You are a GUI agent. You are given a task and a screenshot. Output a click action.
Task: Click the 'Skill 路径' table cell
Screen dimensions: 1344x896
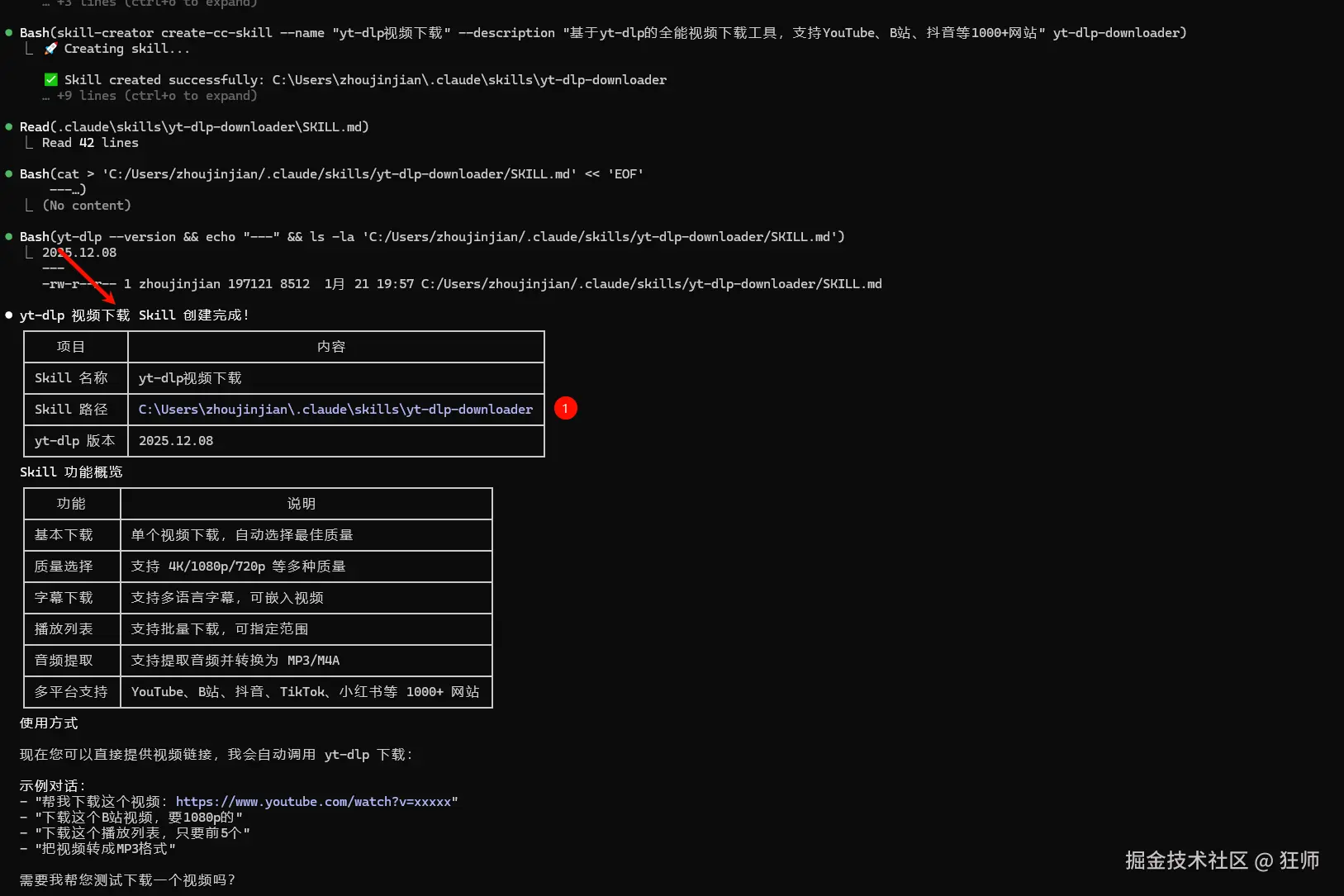click(76, 410)
